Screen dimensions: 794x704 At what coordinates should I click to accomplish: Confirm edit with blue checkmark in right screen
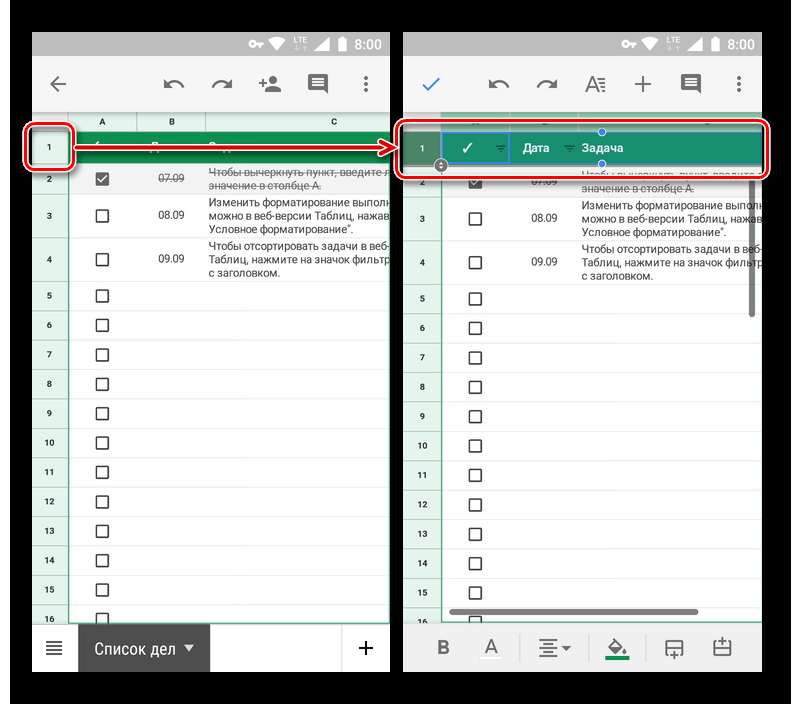tap(431, 84)
